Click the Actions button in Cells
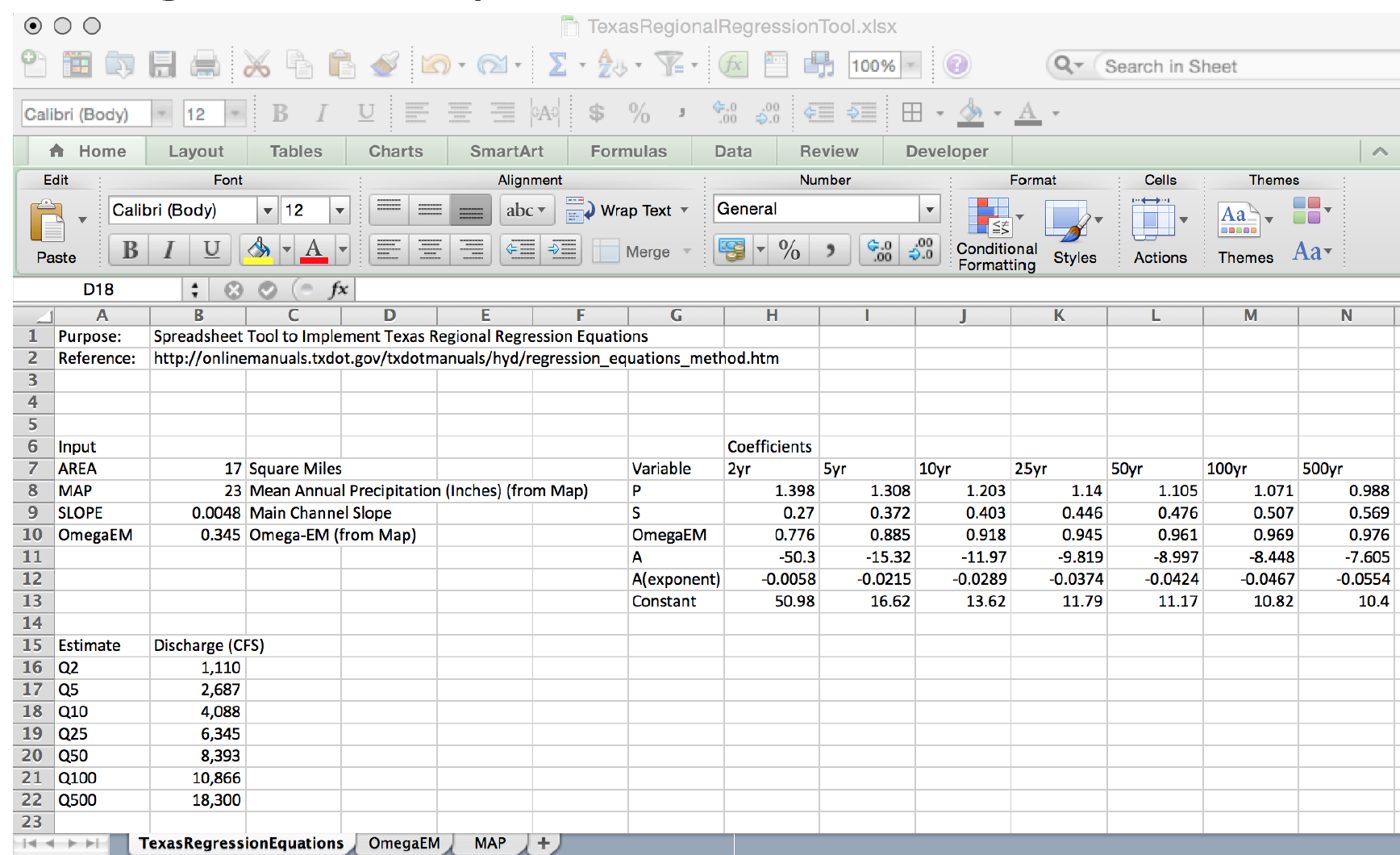 1160,233
